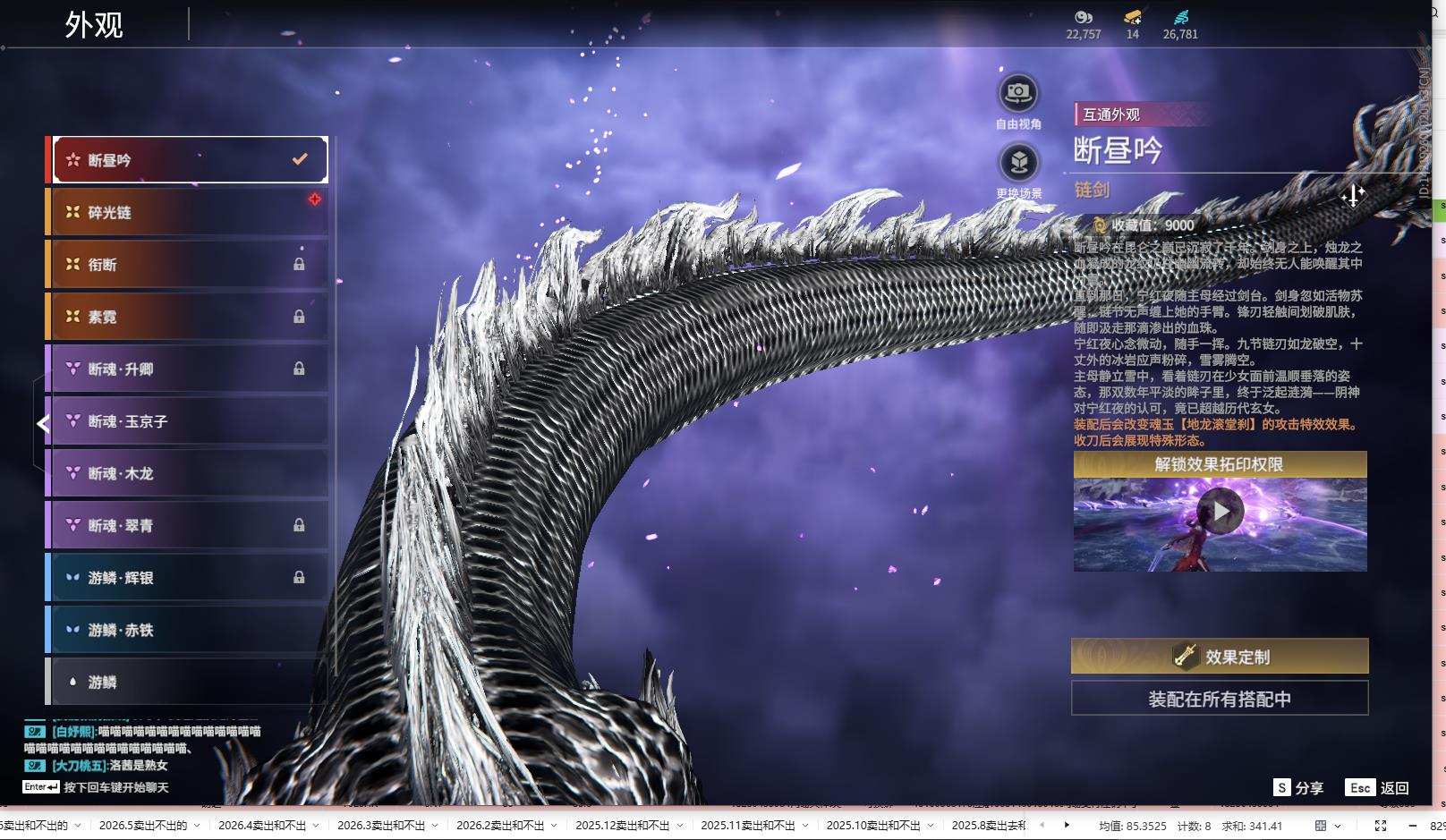Click the change scene (更换场景) icon

pyautogui.click(x=1018, y=163)
